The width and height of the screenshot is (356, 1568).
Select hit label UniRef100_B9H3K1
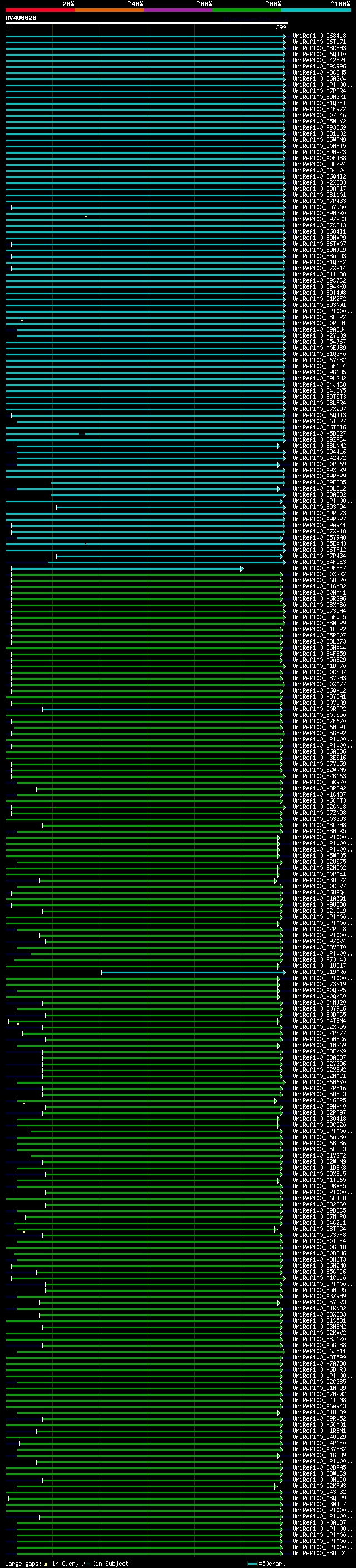(x=319, y=97)
